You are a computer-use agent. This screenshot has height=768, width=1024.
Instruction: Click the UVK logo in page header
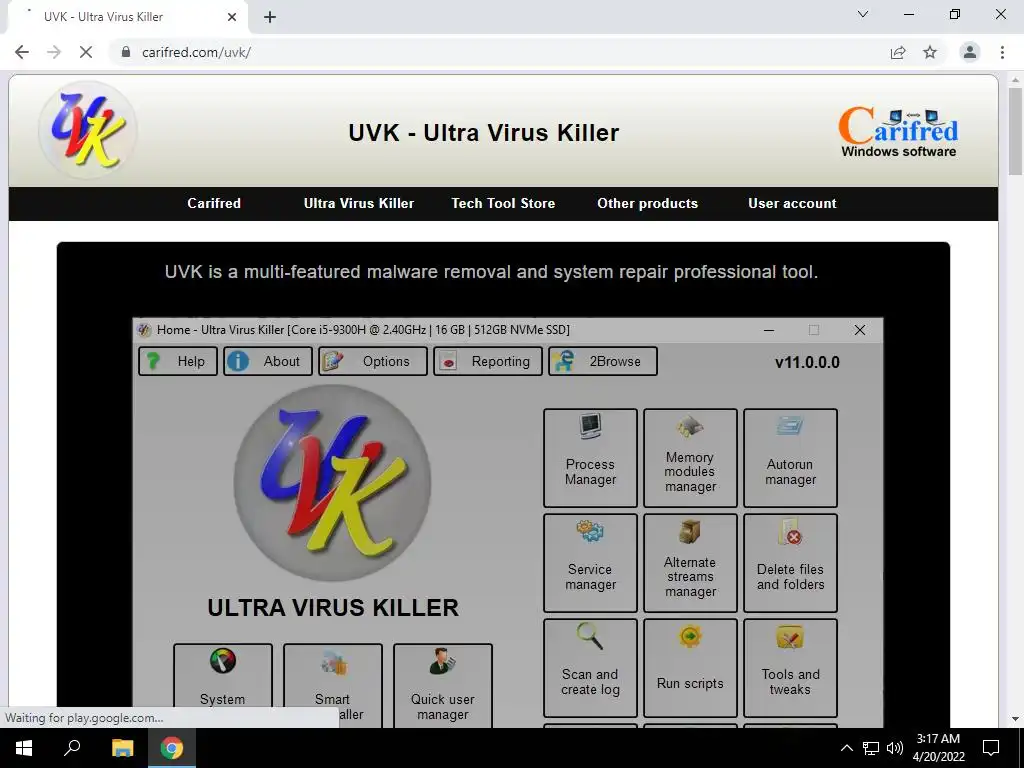(x=88, y=129)
